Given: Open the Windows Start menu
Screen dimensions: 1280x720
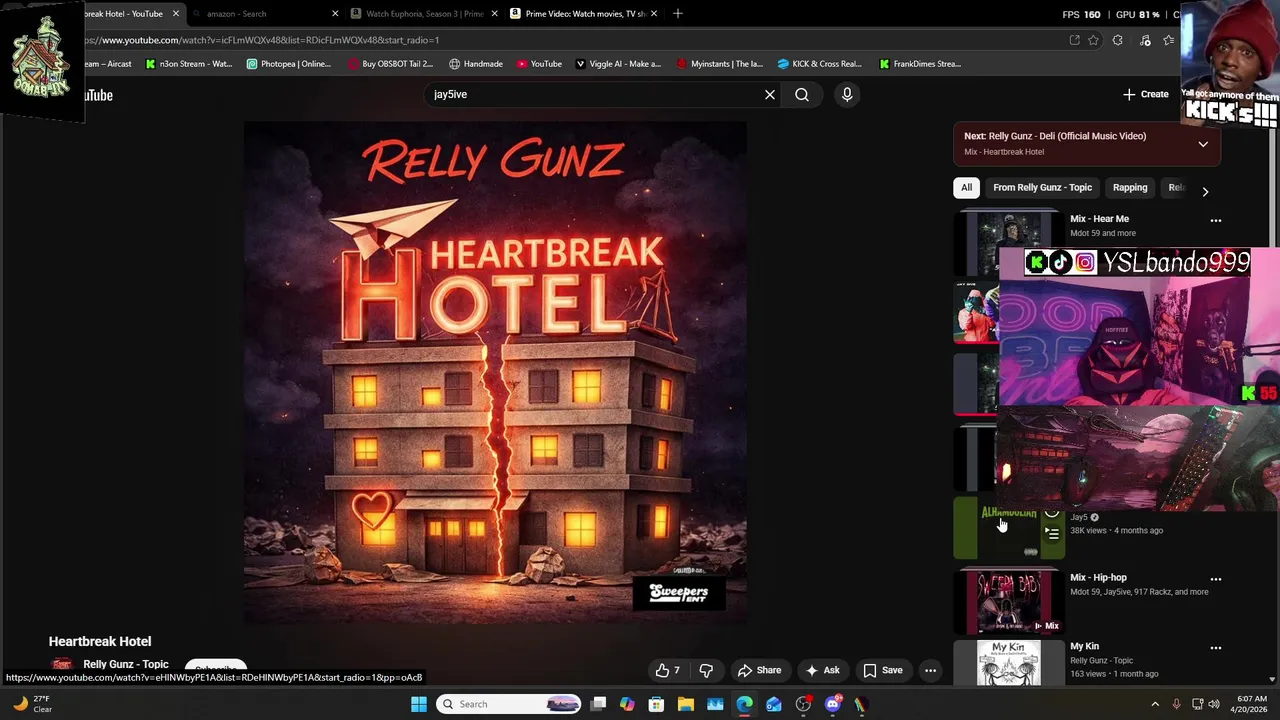Looking at the screenshot, I should tap(419, 704).
